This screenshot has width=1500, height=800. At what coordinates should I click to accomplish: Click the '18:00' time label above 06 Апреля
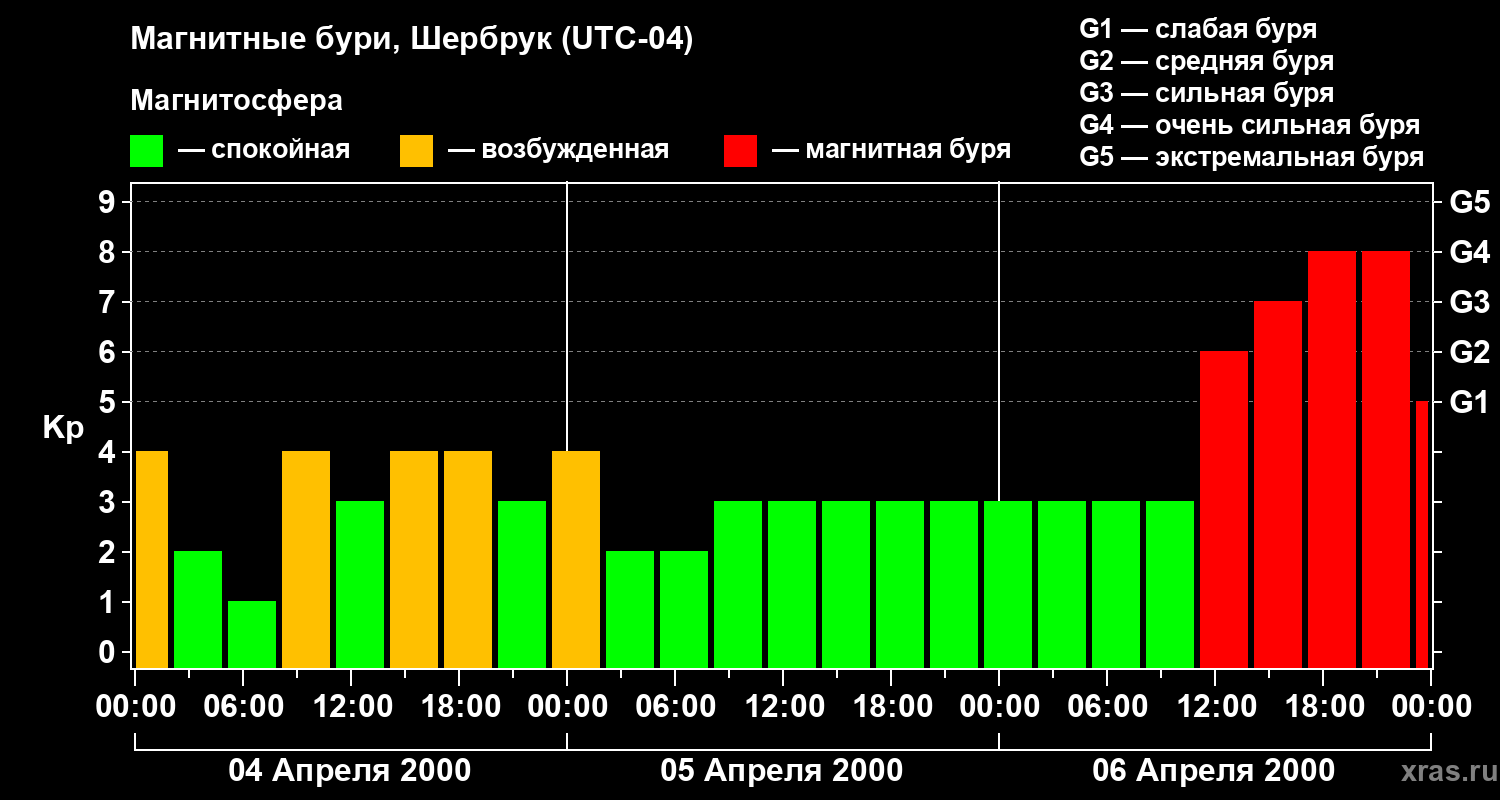point(1324,707)
